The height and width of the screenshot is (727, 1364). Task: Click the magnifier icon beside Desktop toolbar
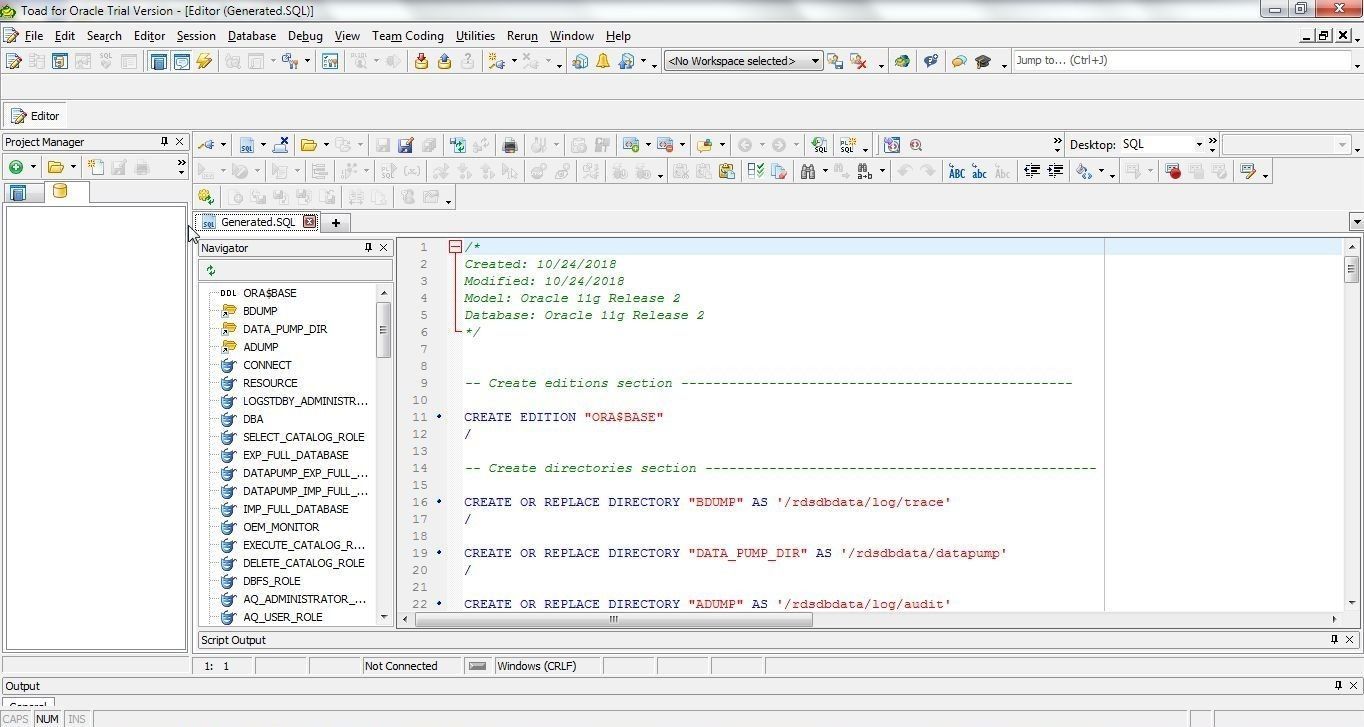[916, 145]
